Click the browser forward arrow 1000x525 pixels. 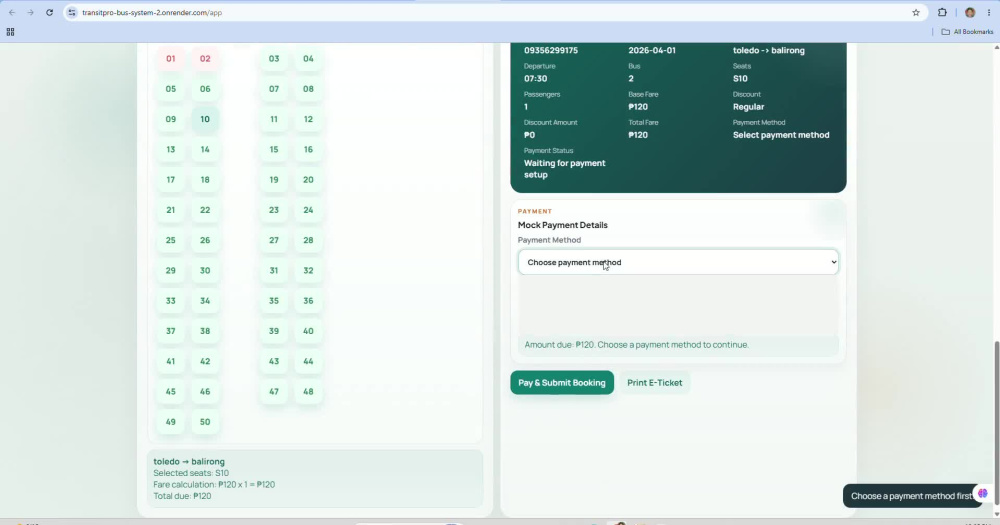[30, 12]
